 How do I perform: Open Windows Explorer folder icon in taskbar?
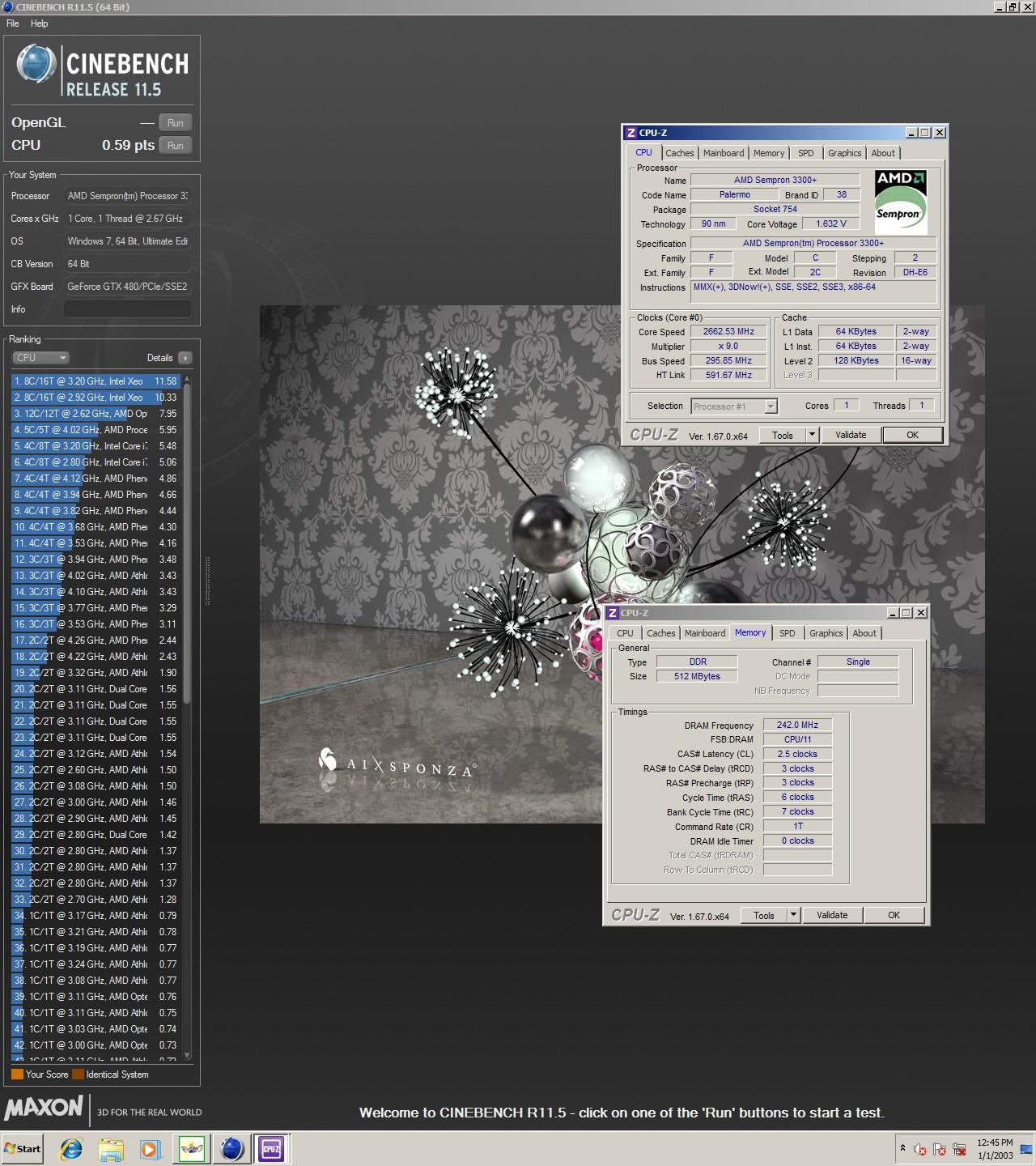pyautogui.click(x=111, y=1148)
